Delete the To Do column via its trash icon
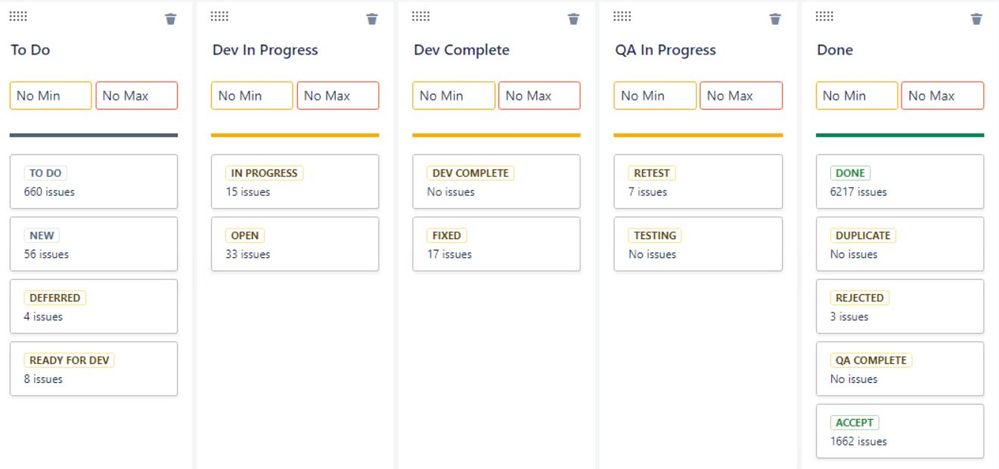This screenshot has width=999, height=469. tap(171, 19)
